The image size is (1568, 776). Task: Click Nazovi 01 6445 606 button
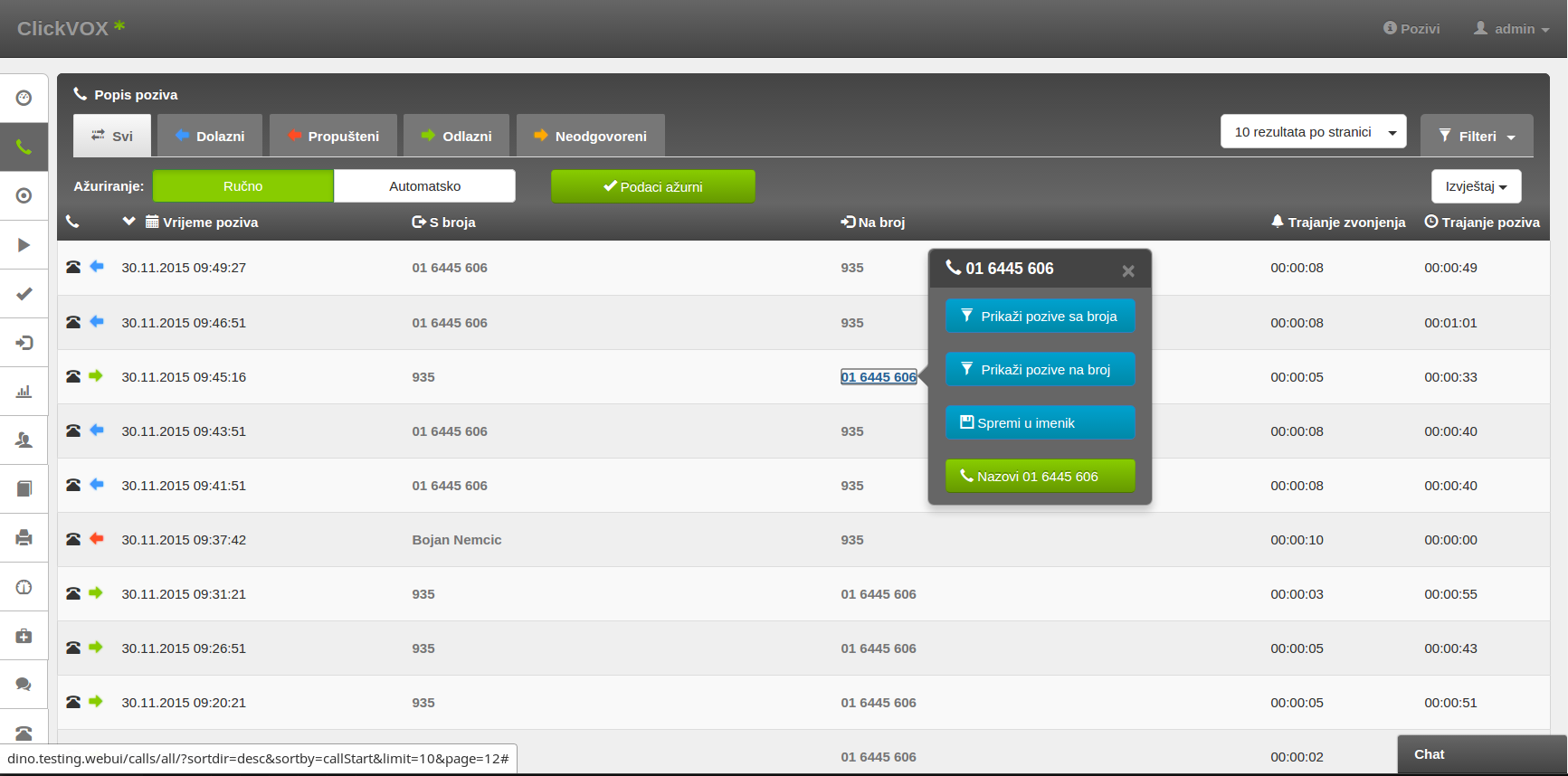1040,477
